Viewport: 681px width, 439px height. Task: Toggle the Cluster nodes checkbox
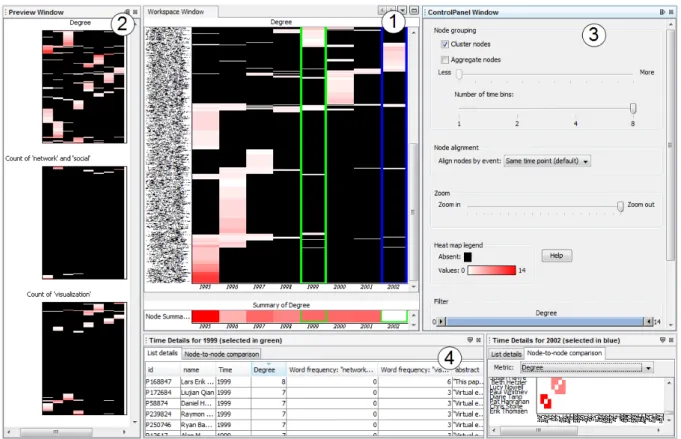tap(445, 44)
